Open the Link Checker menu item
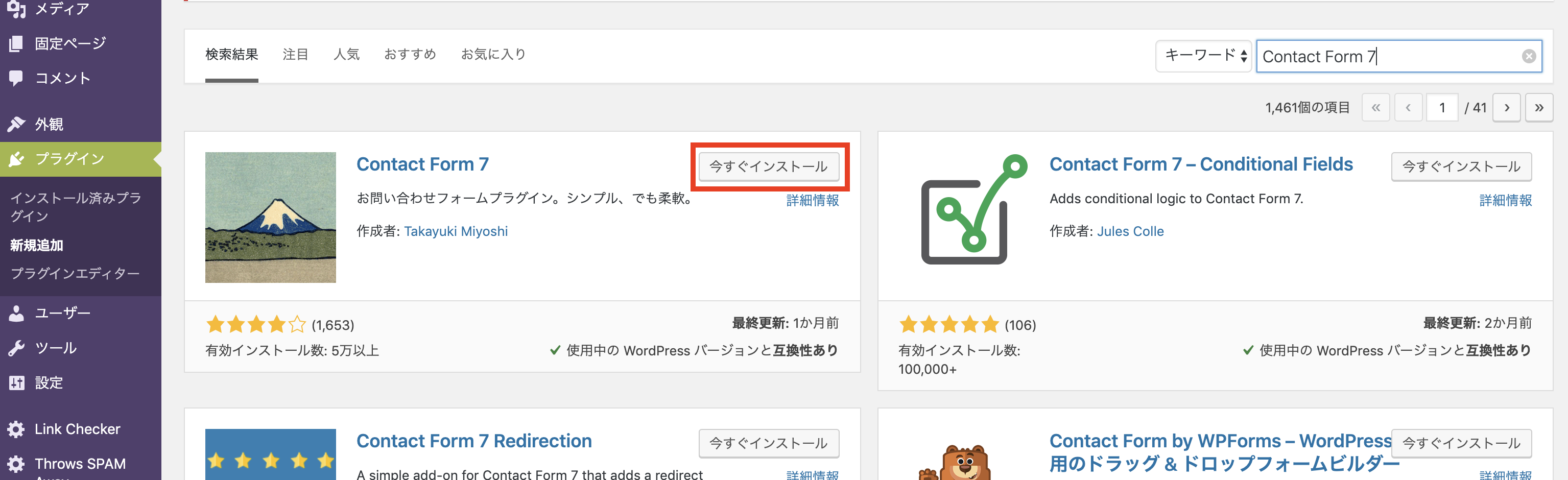The image size is (1568, 480). [77, 429]
